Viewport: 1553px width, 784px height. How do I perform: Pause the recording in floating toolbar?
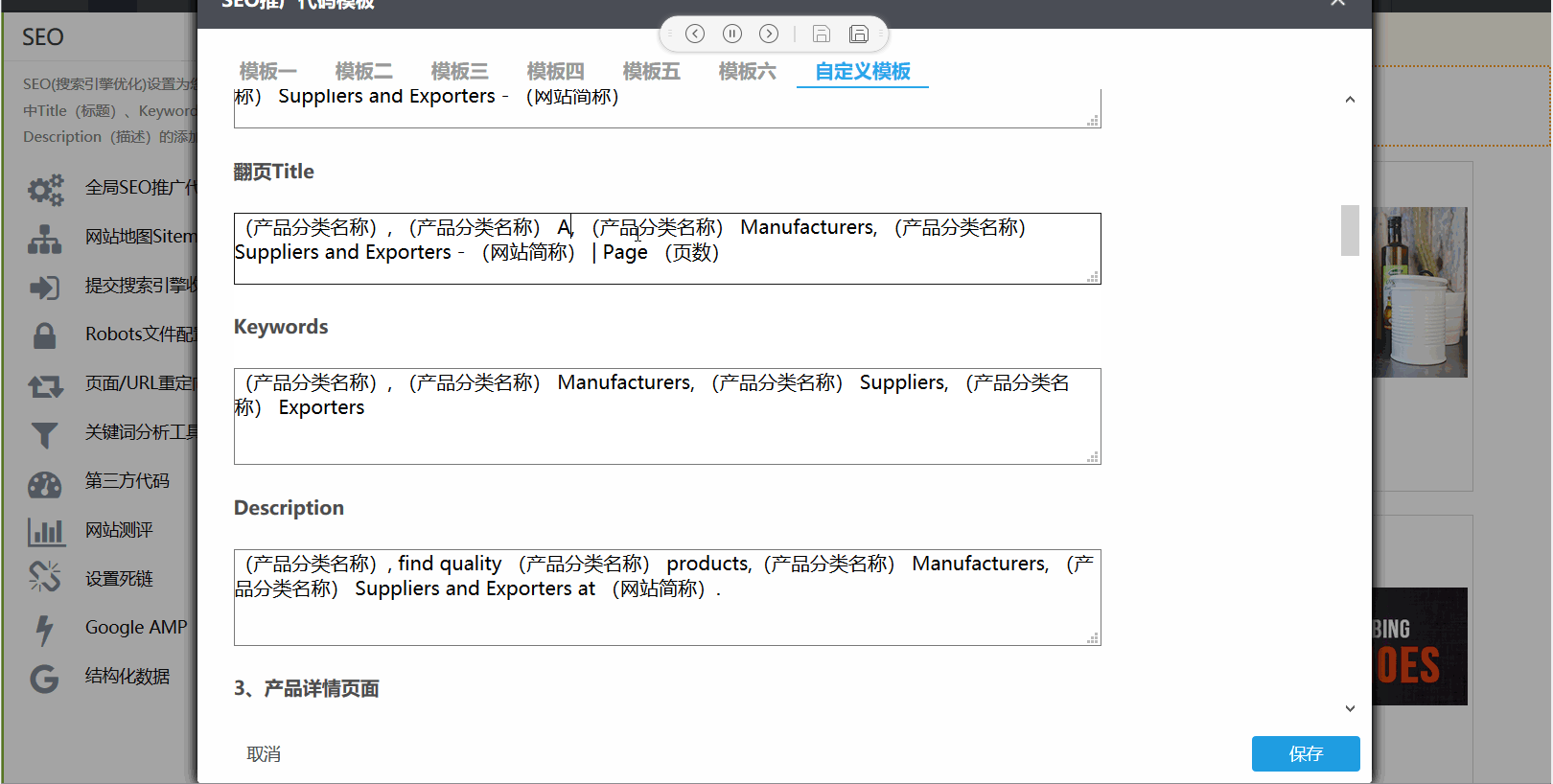pyautogui.click(x=731, y=34)
